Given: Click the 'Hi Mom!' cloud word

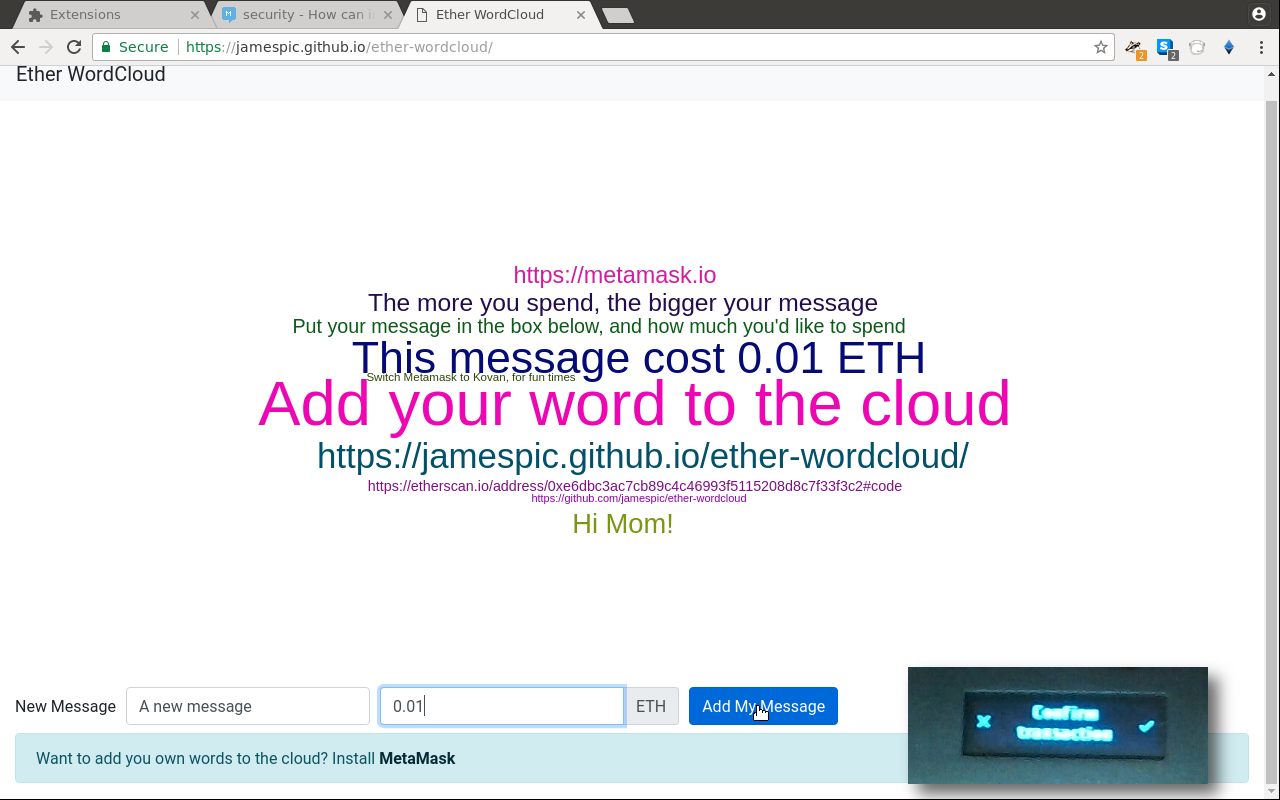Looking at the screenshot, I should [623, 524].
